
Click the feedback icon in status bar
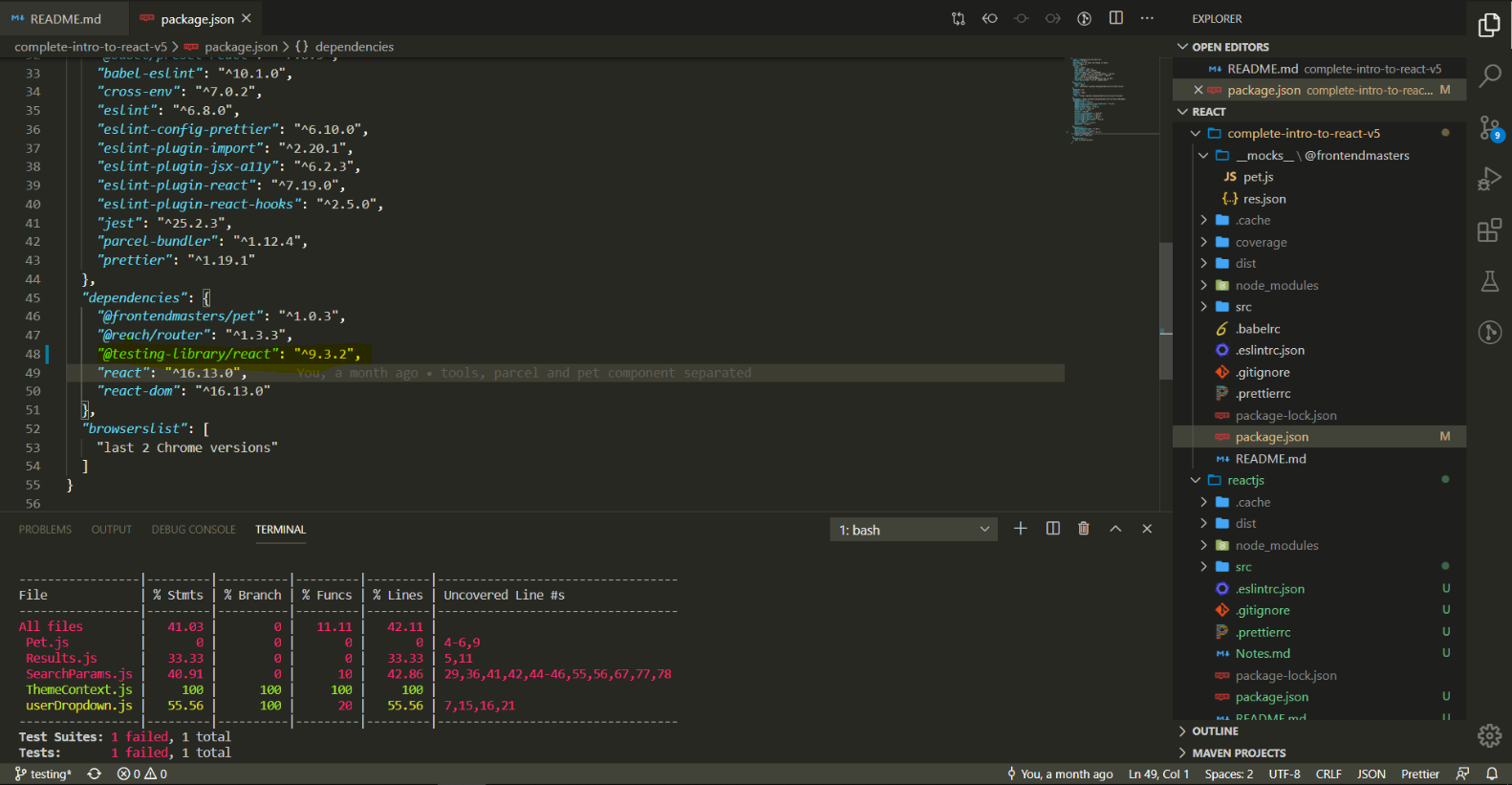(1462, 774)
